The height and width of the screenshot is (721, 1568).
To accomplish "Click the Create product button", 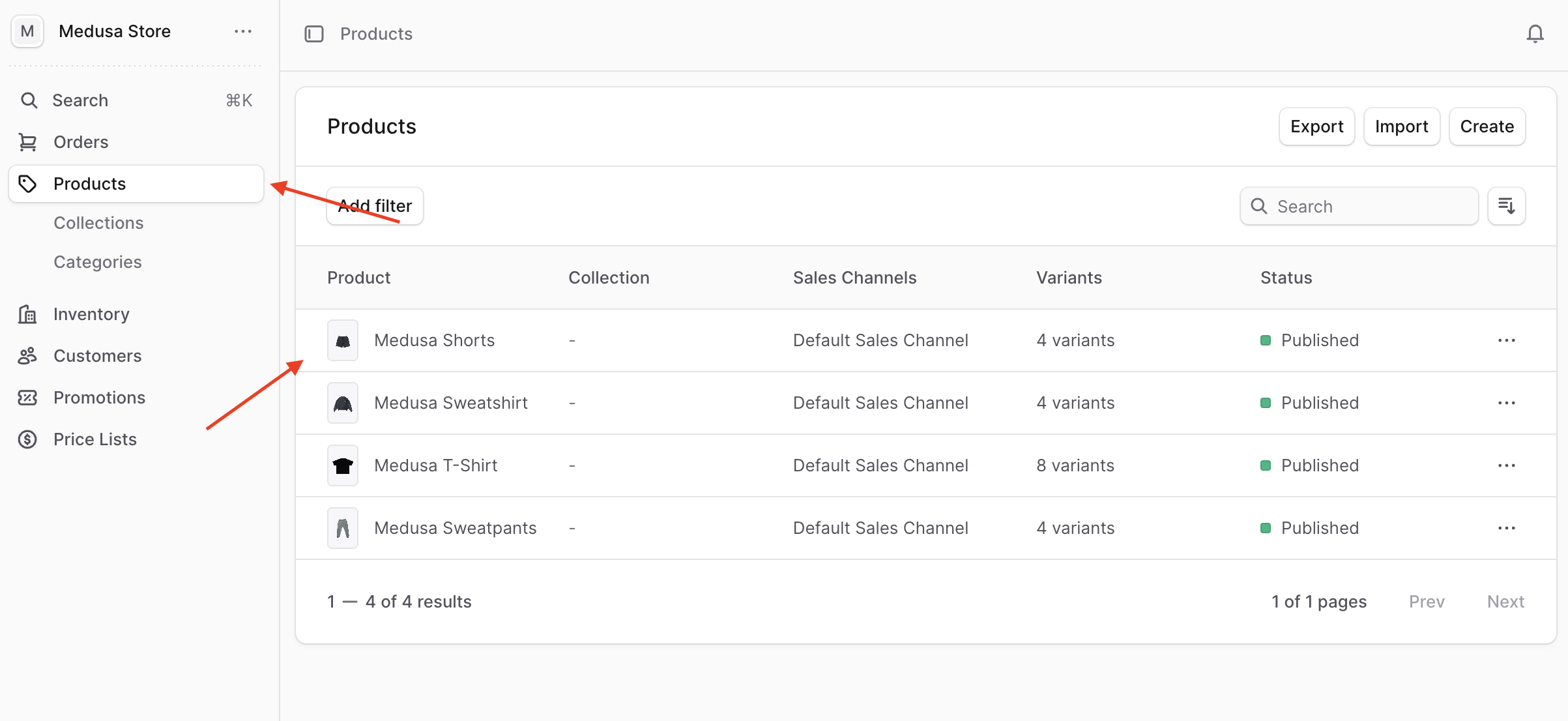I will pyautogui.click(x=1487, y=126).
